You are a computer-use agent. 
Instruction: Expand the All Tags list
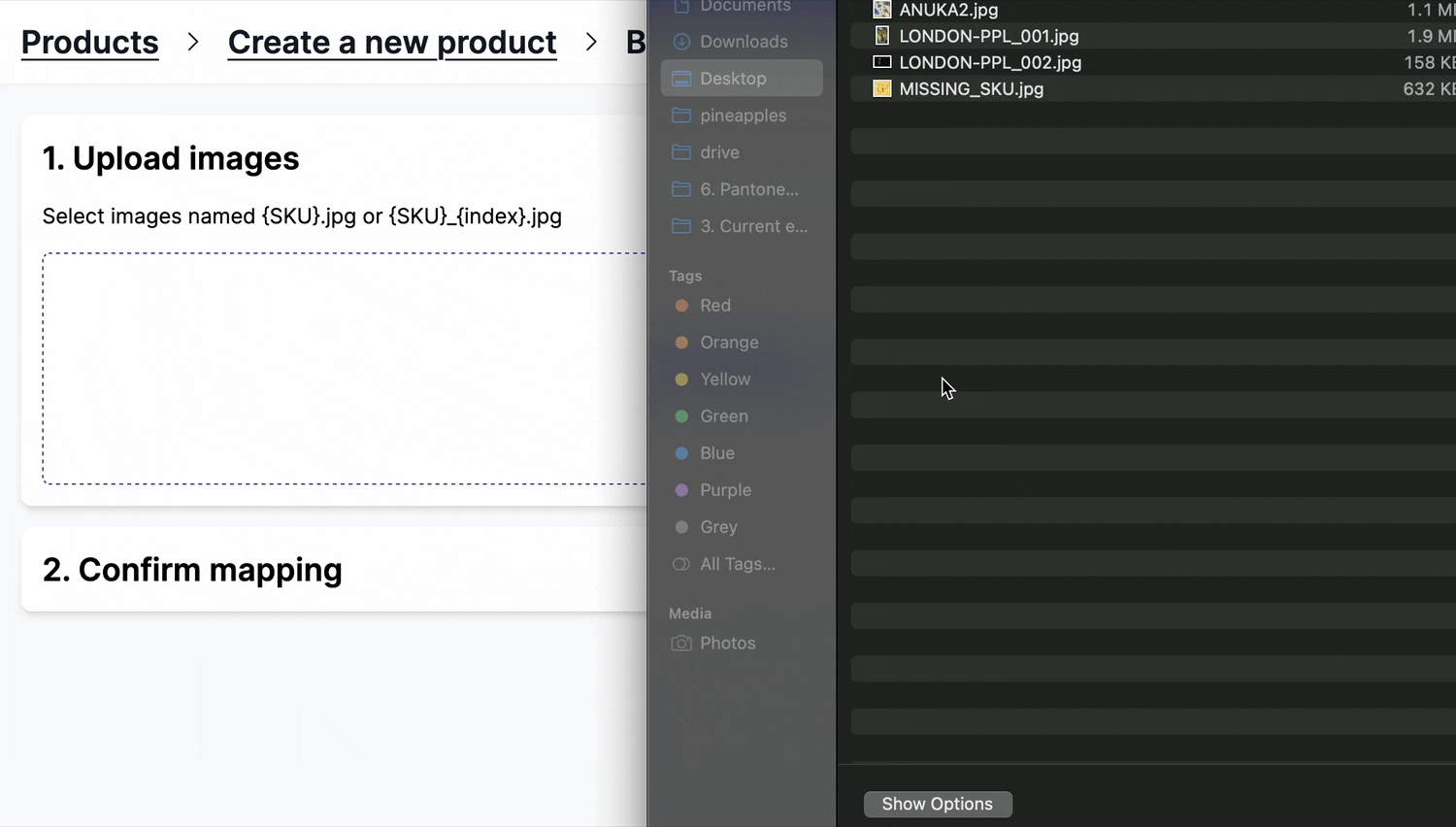[x=736, y=564]
